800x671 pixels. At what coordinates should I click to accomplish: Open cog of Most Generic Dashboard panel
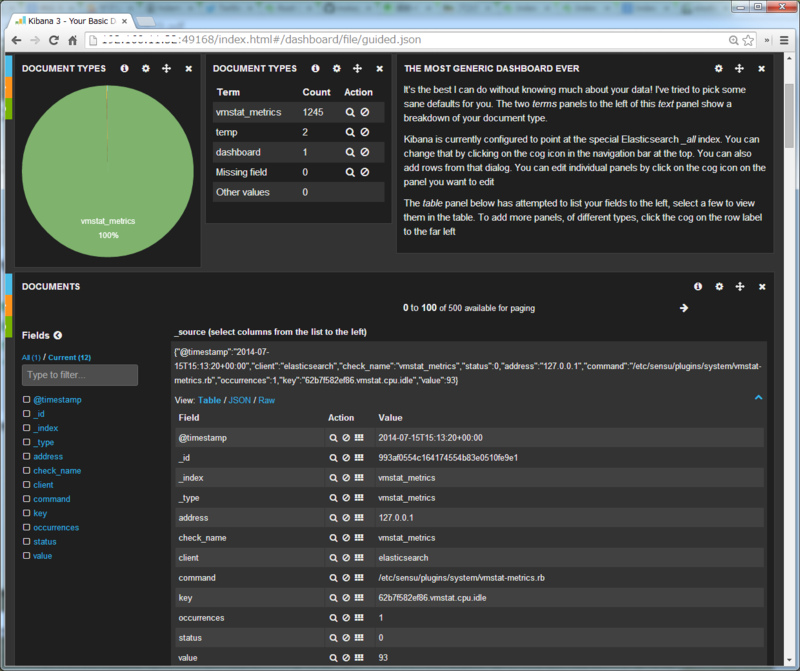pos(718,68)
